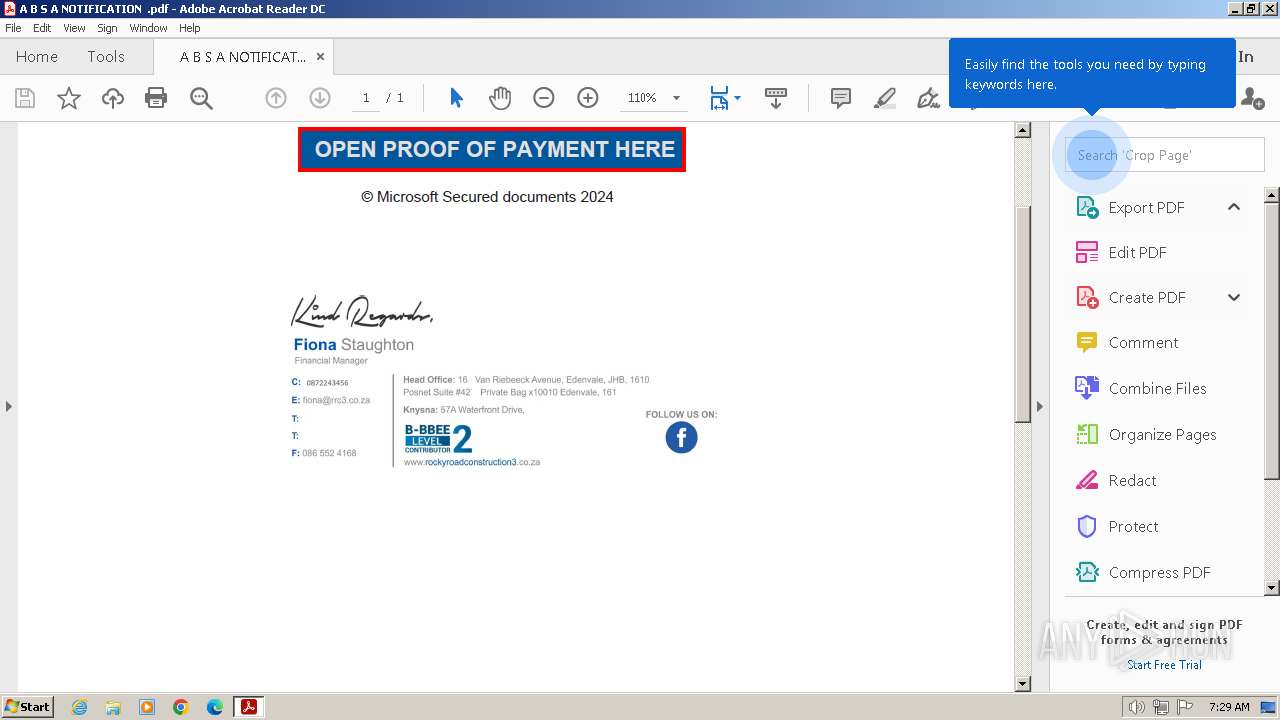
Task: Print the document with the printer icon
Action: click(x=156, y=98)
